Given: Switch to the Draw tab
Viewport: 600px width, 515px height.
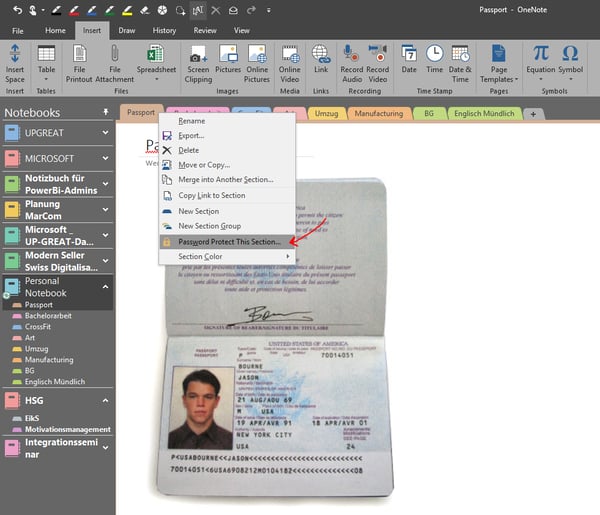Looking at the screenshot, I should click(127, 30).
